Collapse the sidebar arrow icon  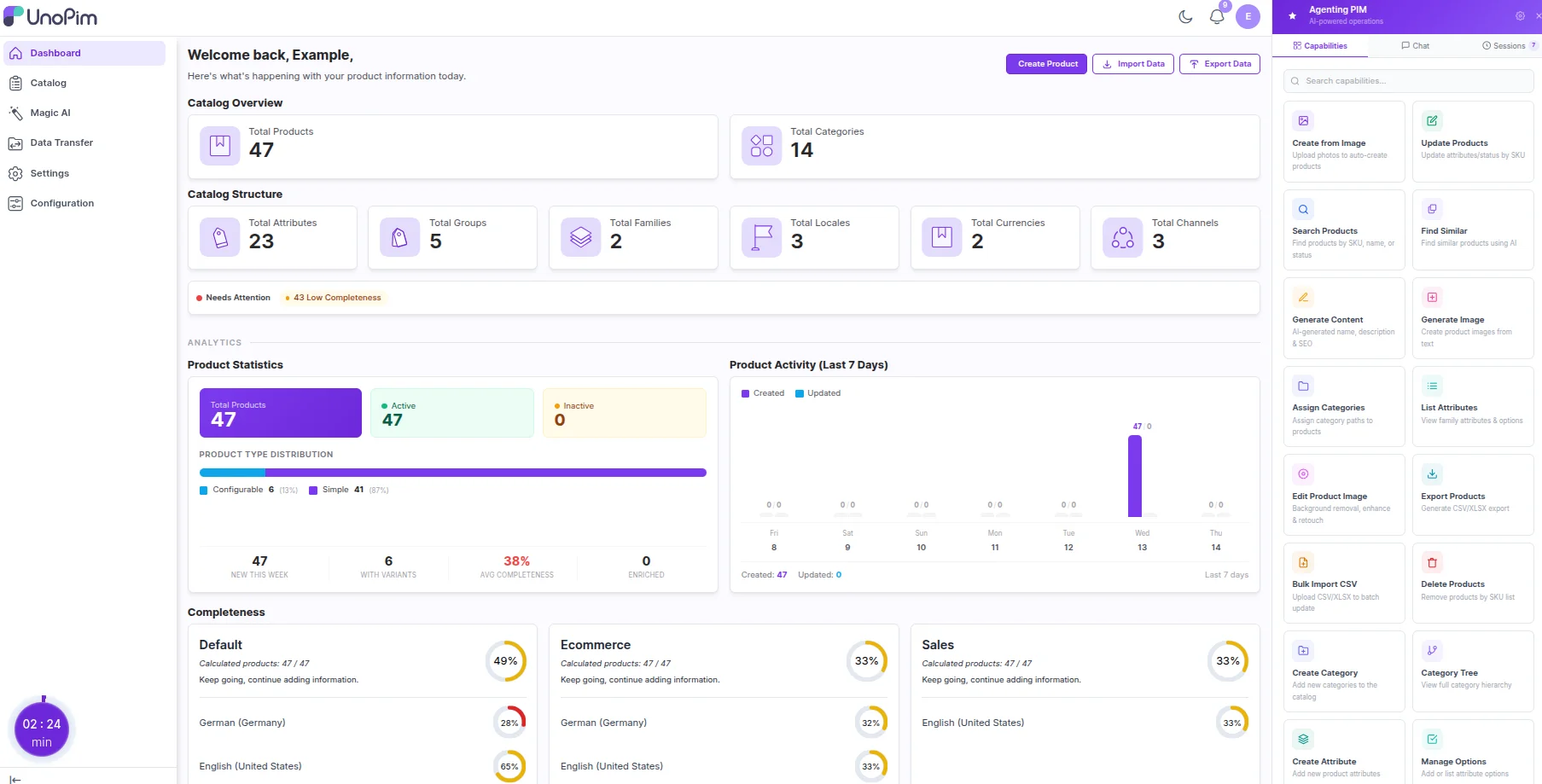click(x=15, y=779)
